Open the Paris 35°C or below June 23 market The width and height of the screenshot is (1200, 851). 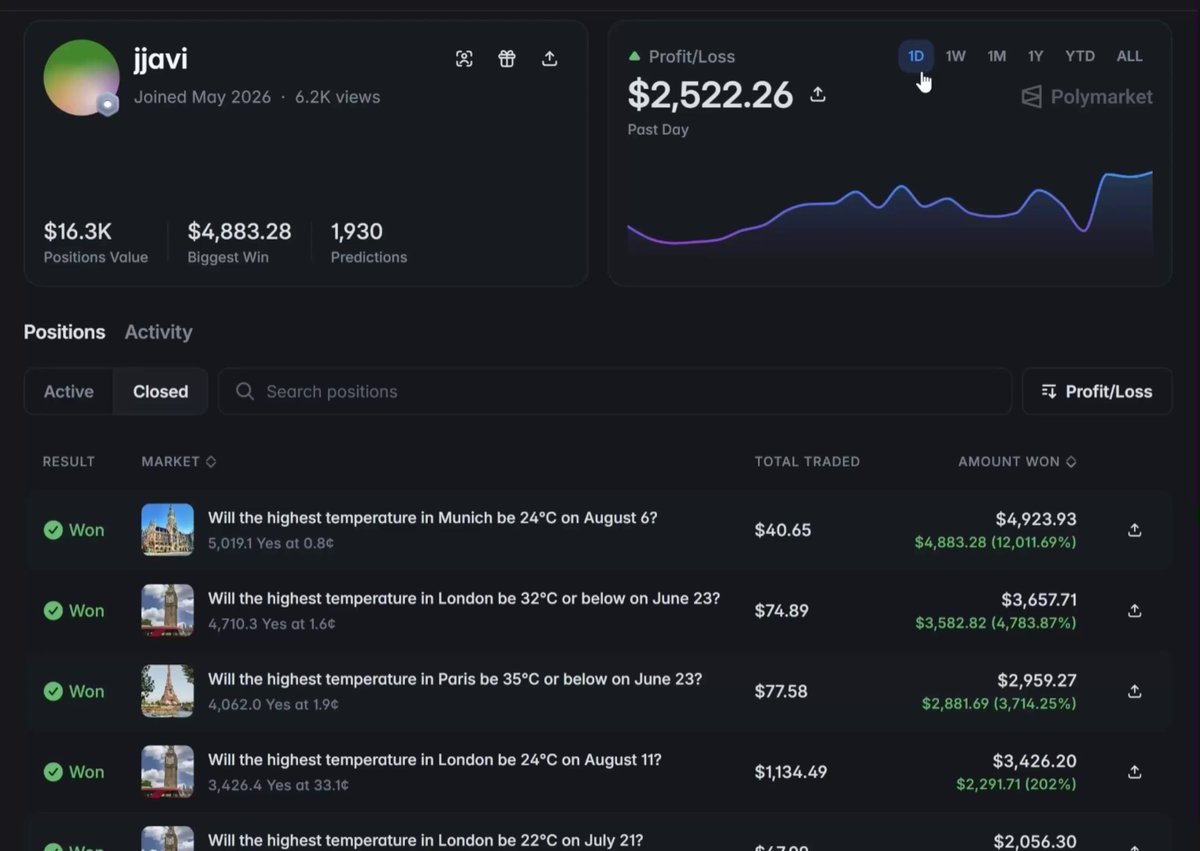[x=455, y=679]
